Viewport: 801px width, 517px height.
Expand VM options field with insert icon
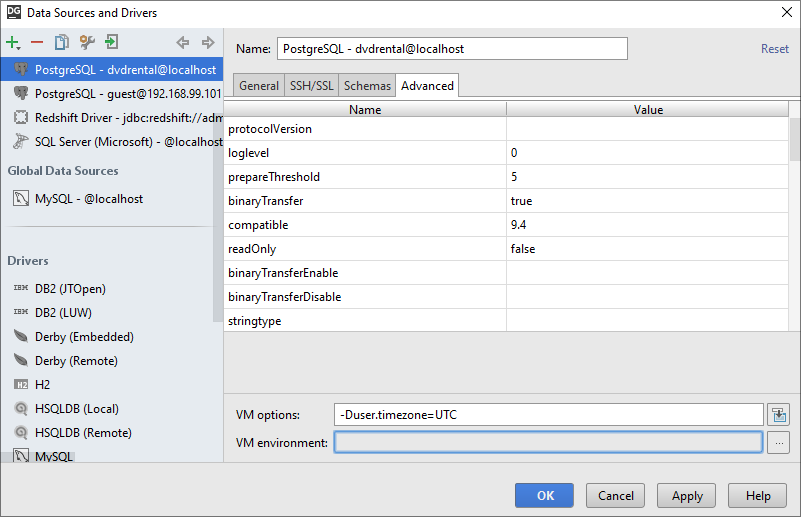pyautogui.click(x=779, y=415)
